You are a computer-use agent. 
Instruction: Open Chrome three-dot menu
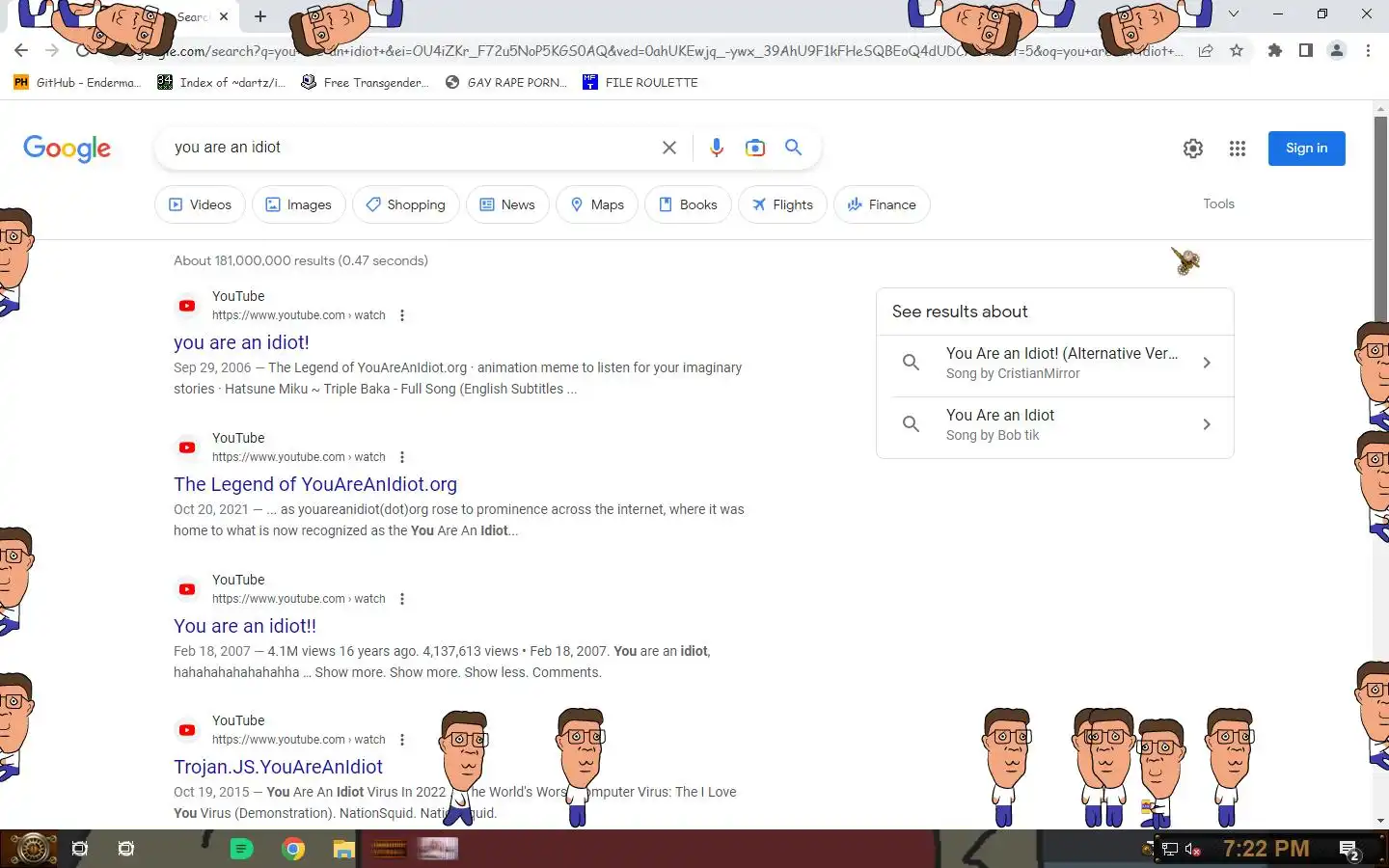click(x=1368, y=50)
